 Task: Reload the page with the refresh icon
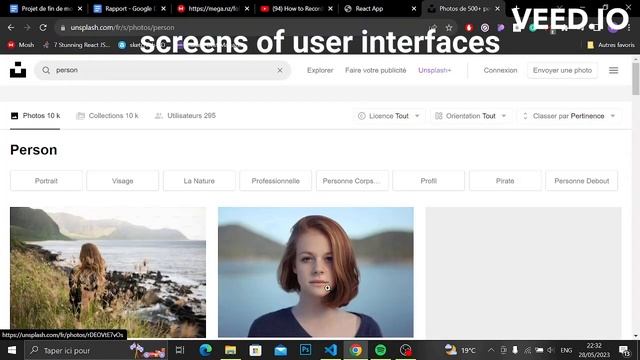pos(43,27)
